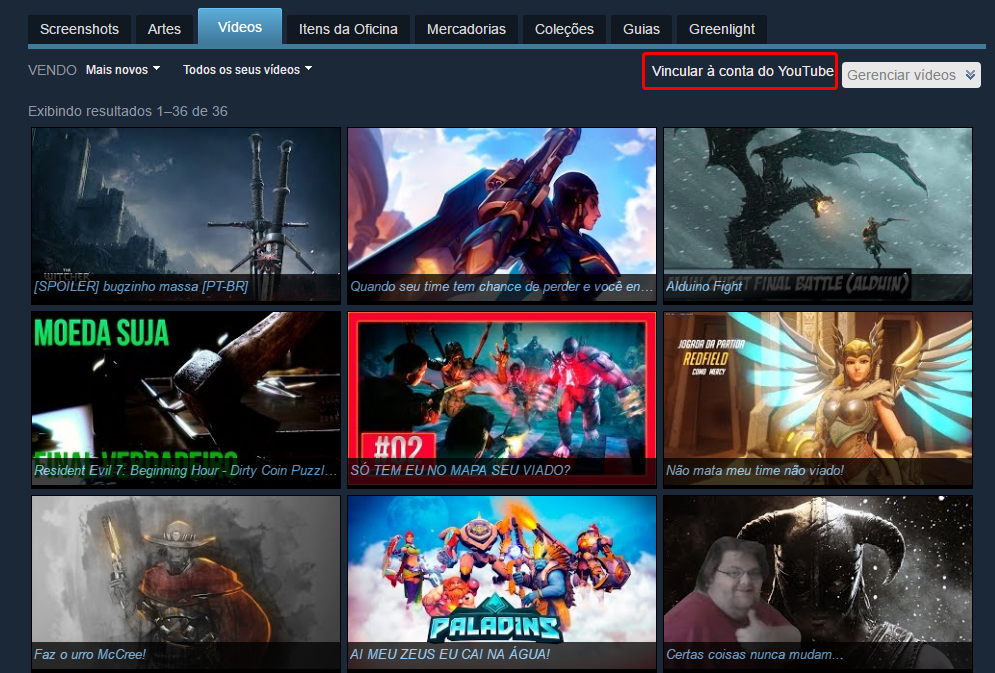Switch to the Guias tab

pos(642,29)
